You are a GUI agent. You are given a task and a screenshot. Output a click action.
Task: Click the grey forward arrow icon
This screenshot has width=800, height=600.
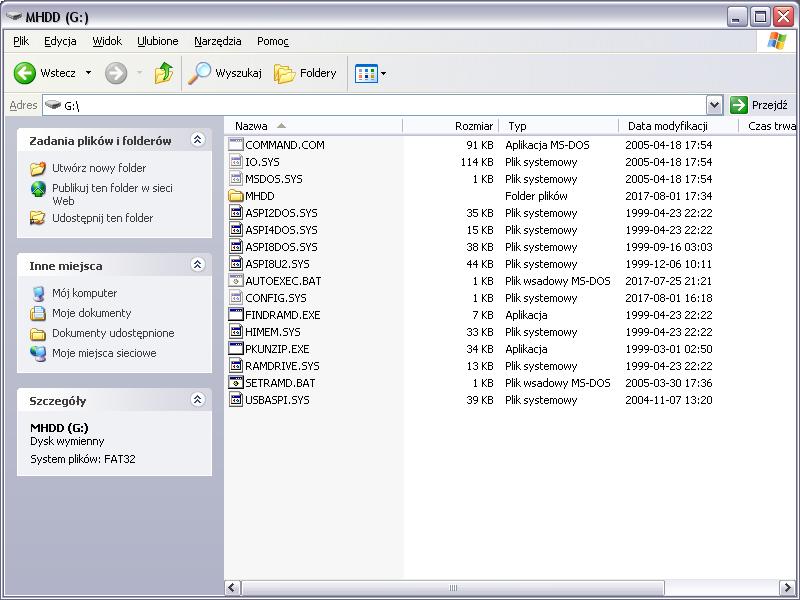pos(116,73)
